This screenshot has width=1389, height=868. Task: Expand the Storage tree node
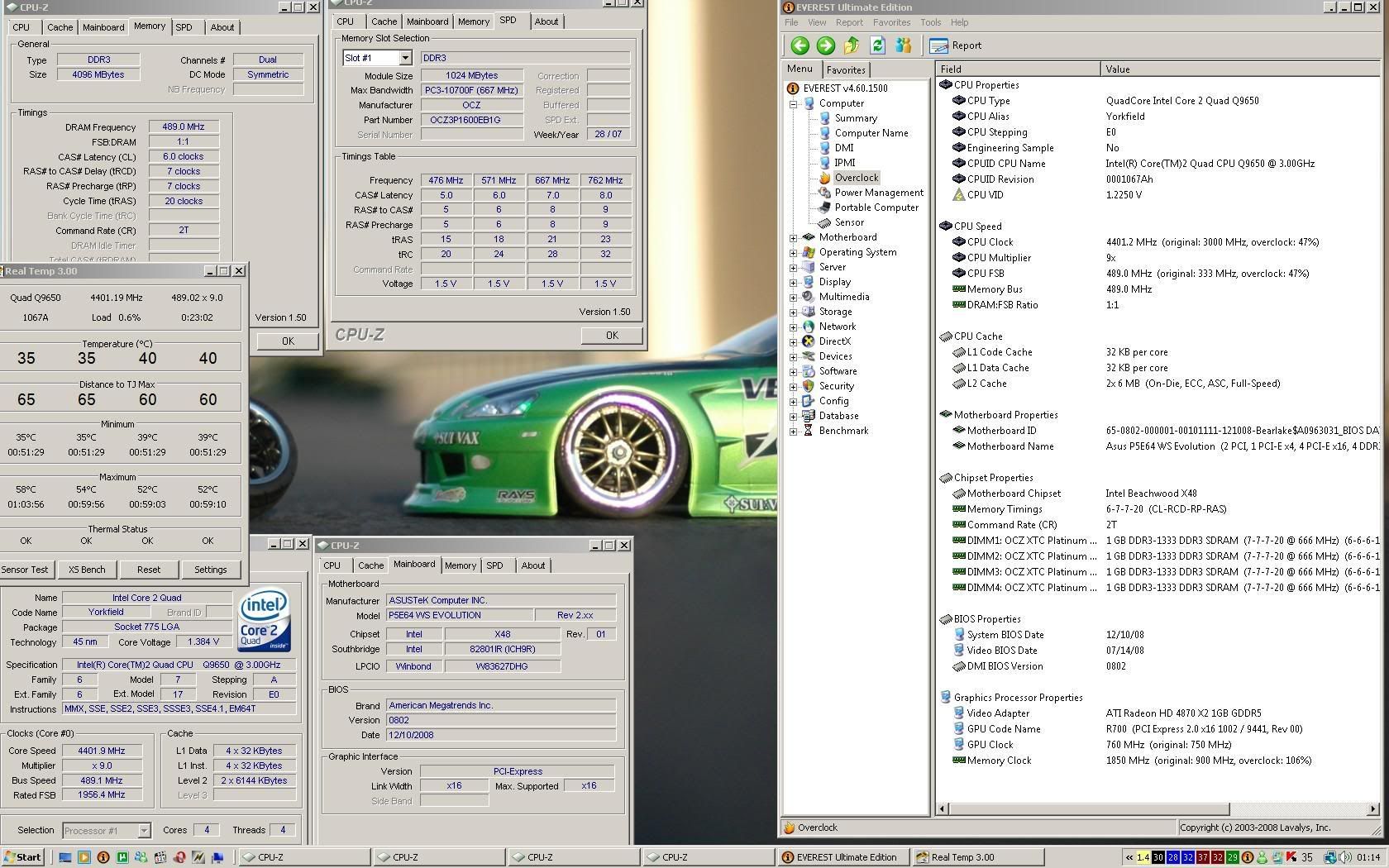coord(794,312)
